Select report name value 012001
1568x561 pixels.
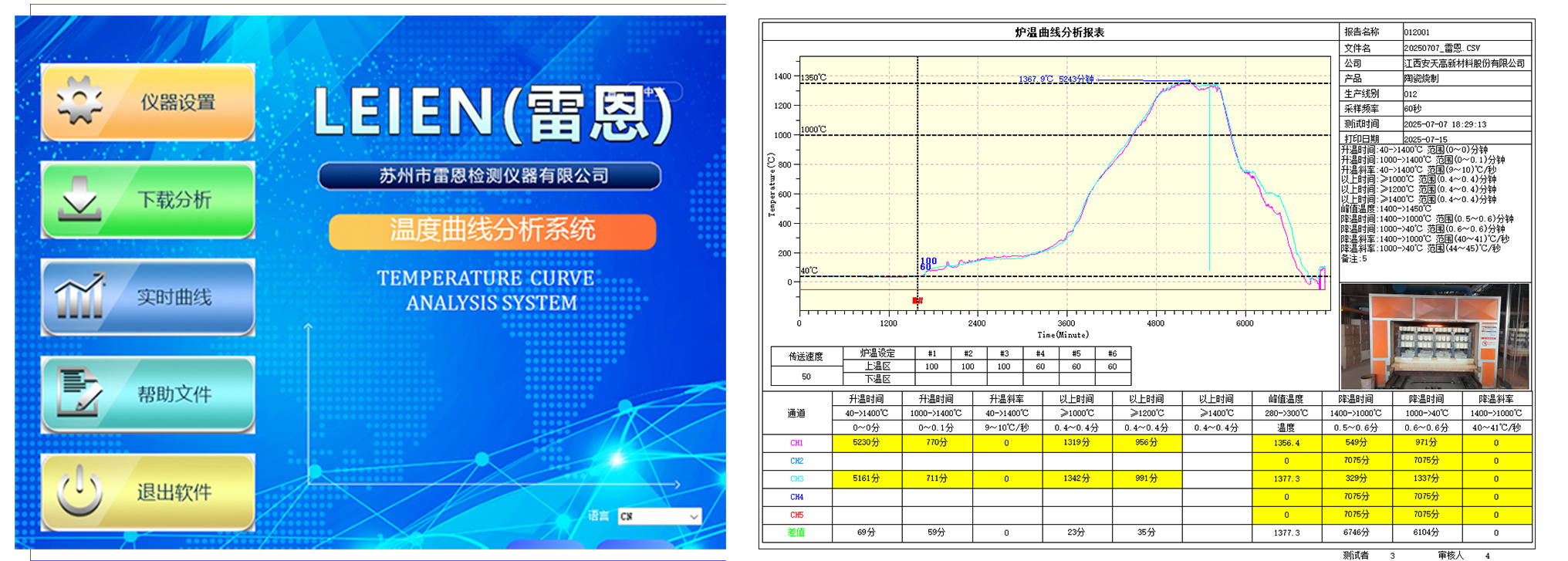click(x=1417, y=32)
